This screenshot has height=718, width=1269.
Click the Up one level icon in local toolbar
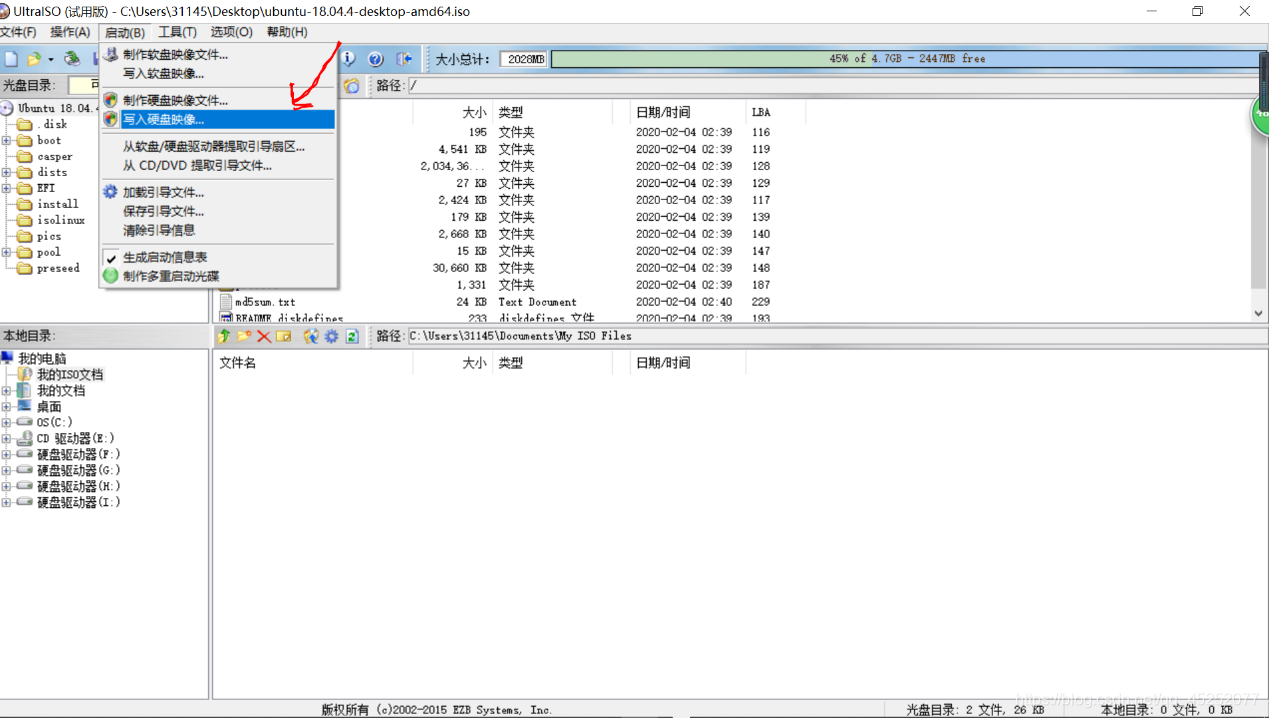(224, 336)
